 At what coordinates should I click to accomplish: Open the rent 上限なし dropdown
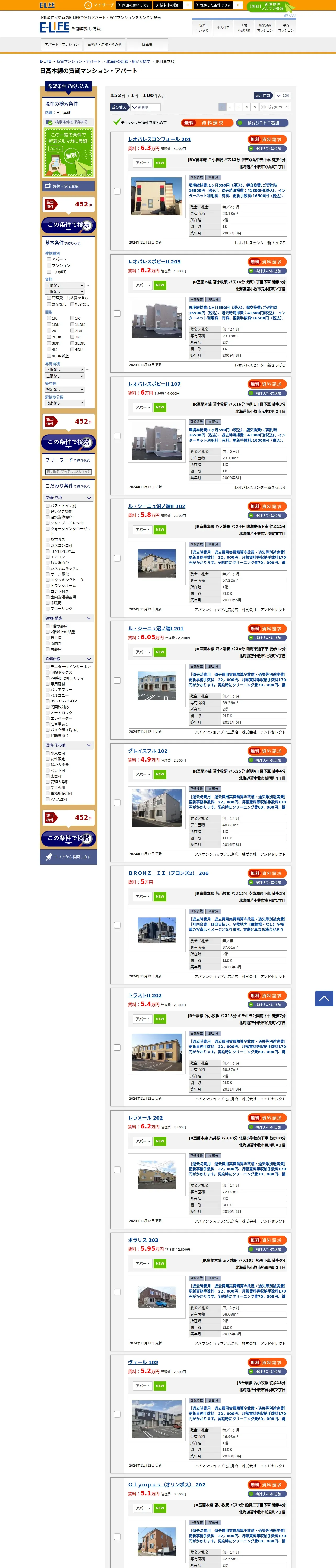[65, 292]
